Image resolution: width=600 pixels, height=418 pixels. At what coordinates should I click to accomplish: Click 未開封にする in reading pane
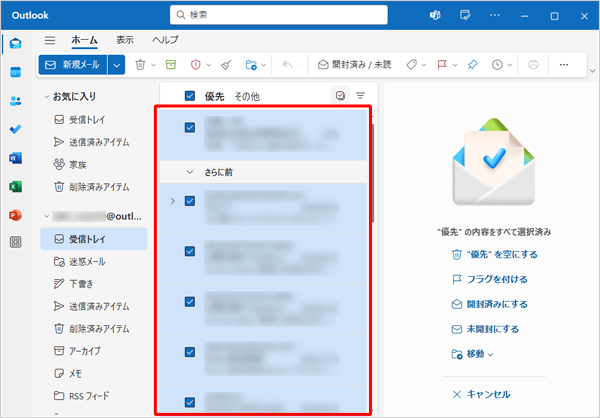486,329
